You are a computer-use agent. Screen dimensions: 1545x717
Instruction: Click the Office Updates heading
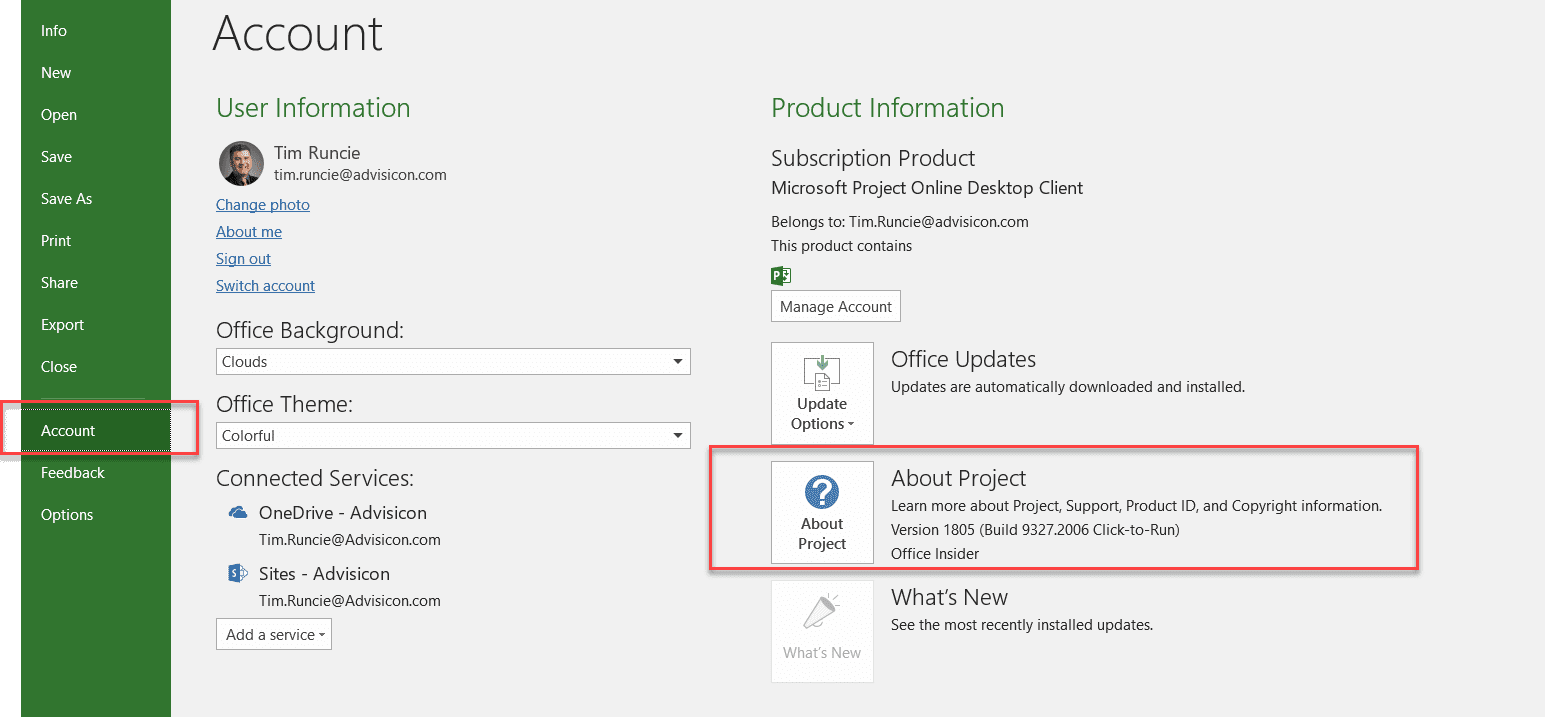963,360
